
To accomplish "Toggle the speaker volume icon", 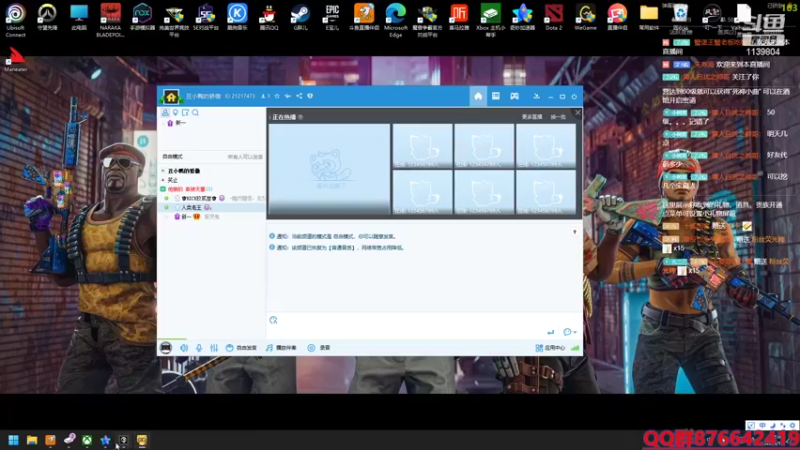I will point(184,347).
